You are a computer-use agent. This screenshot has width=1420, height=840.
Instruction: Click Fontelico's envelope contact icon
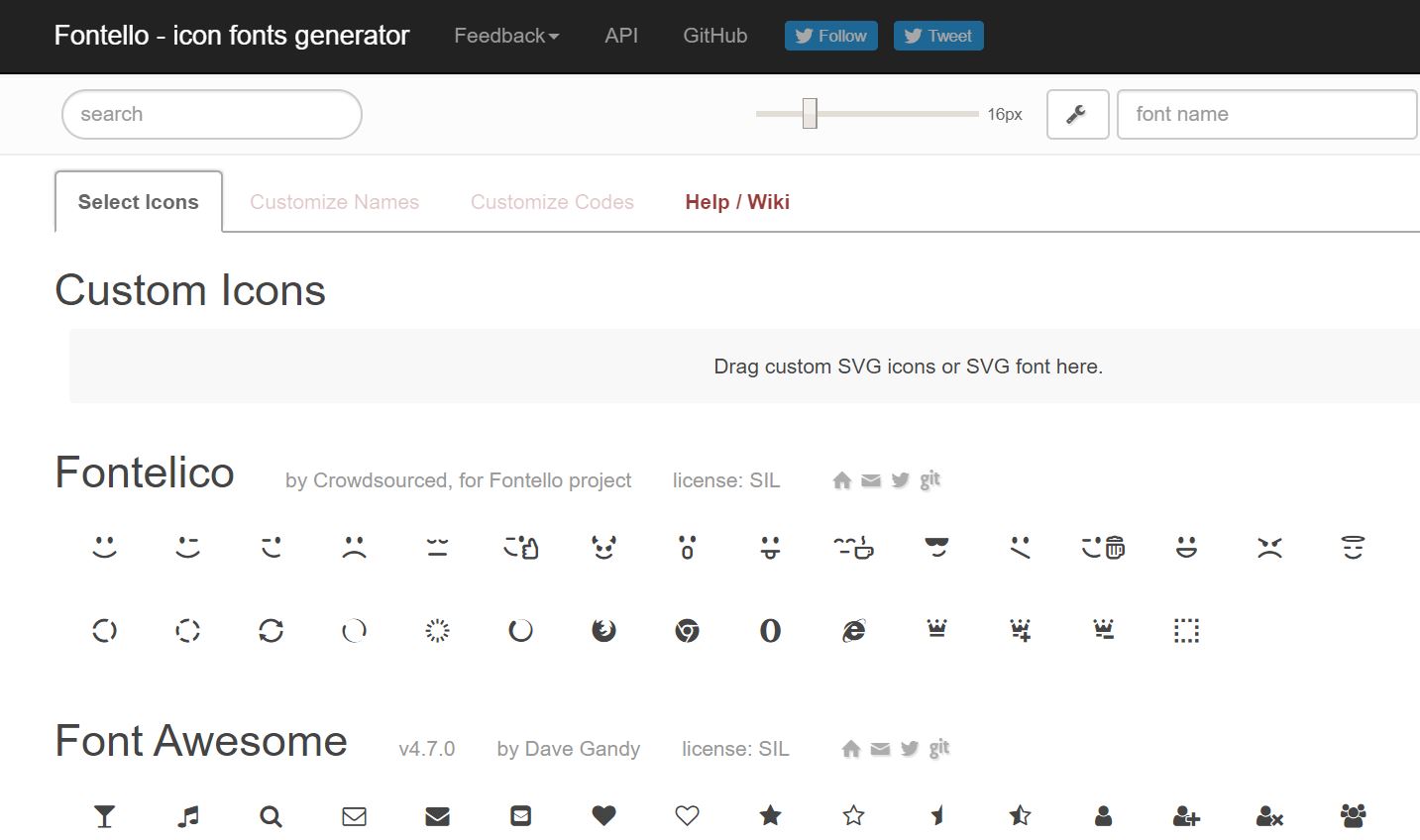871,481
